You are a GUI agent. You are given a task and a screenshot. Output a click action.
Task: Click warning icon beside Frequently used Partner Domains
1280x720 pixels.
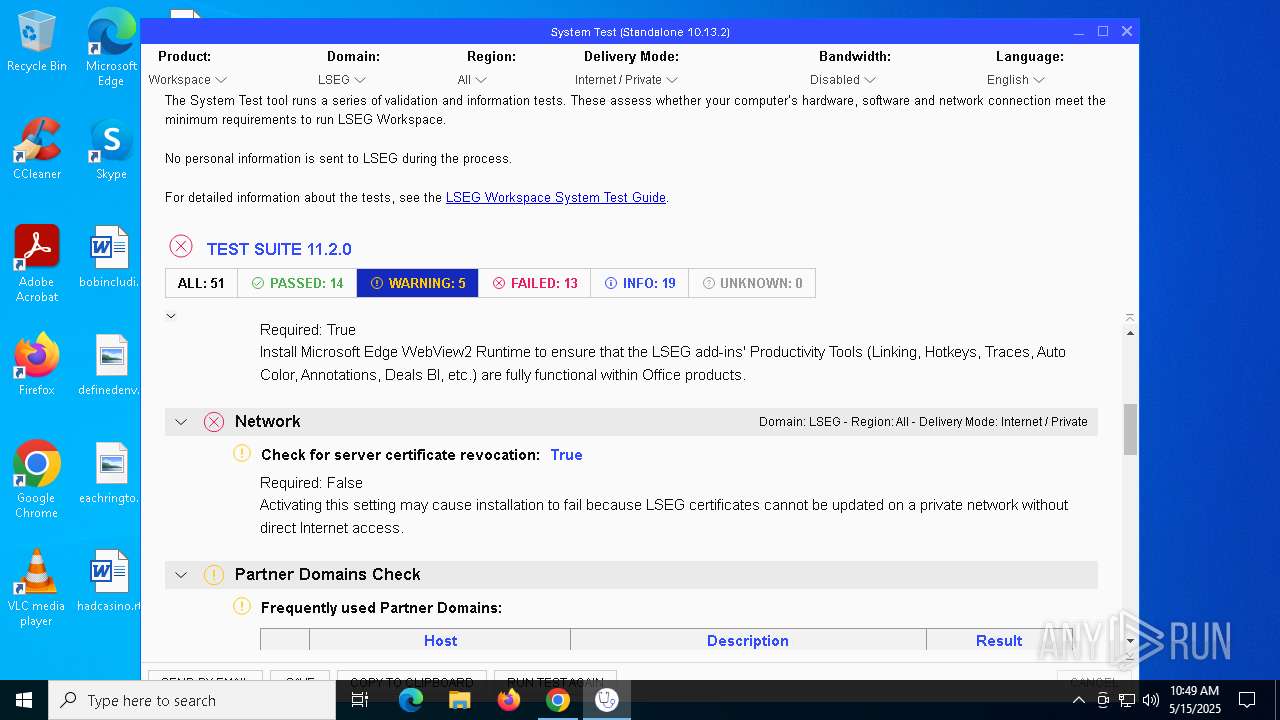coord(242,607)
